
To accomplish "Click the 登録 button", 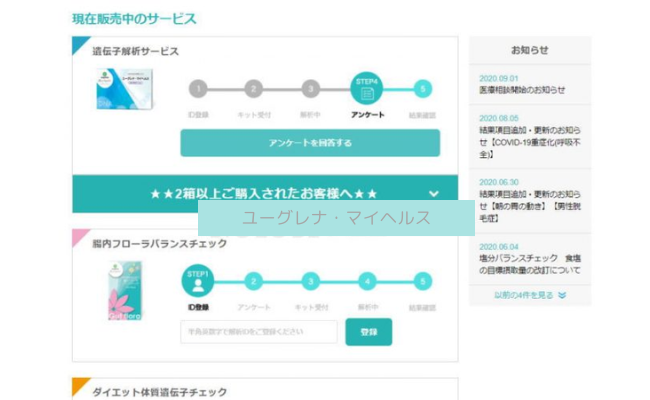I will pos(369,332).
